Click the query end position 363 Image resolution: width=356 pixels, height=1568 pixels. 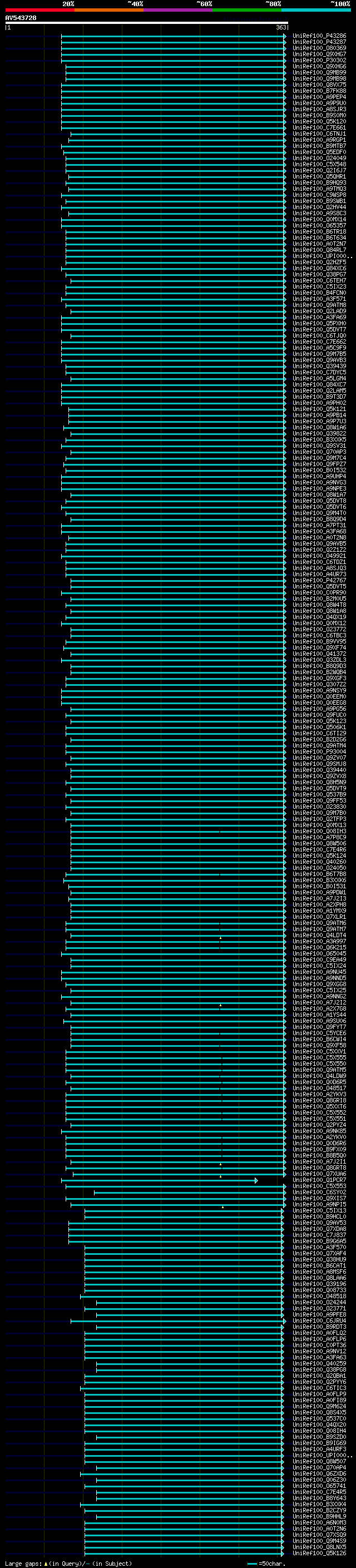coord(281,27)
